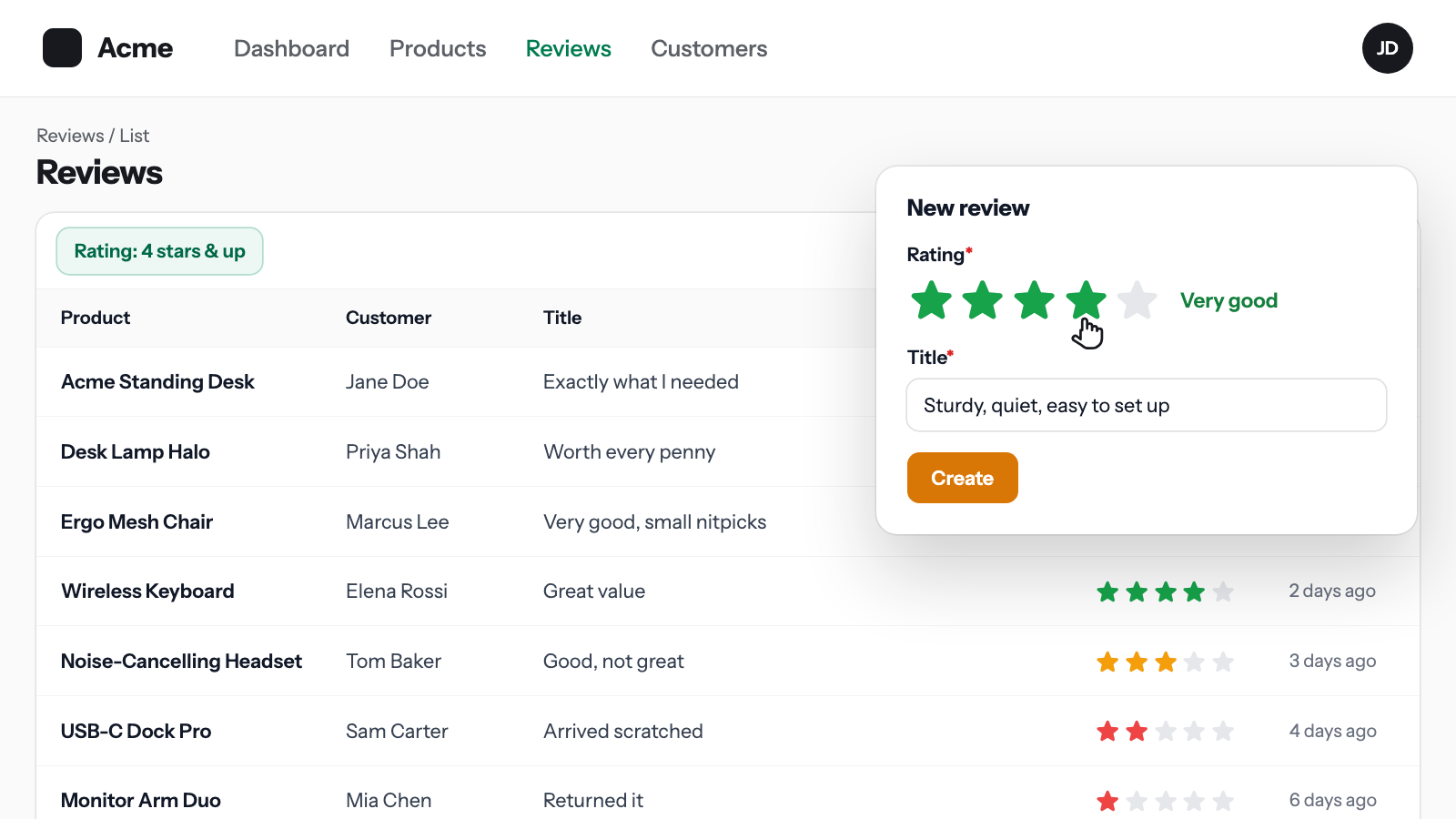
Task: Click customer Jane Doe
Action: [388, 382]
